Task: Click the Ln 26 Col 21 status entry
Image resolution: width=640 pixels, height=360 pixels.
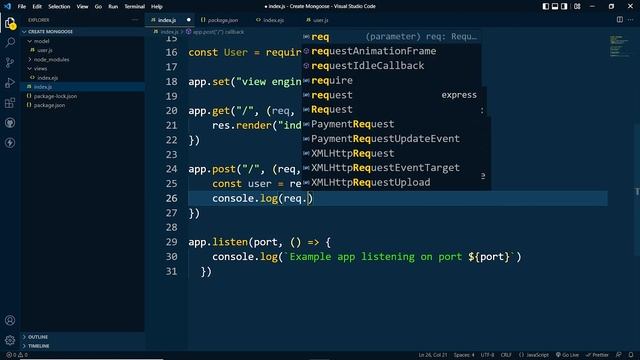Action: point(433,355)
